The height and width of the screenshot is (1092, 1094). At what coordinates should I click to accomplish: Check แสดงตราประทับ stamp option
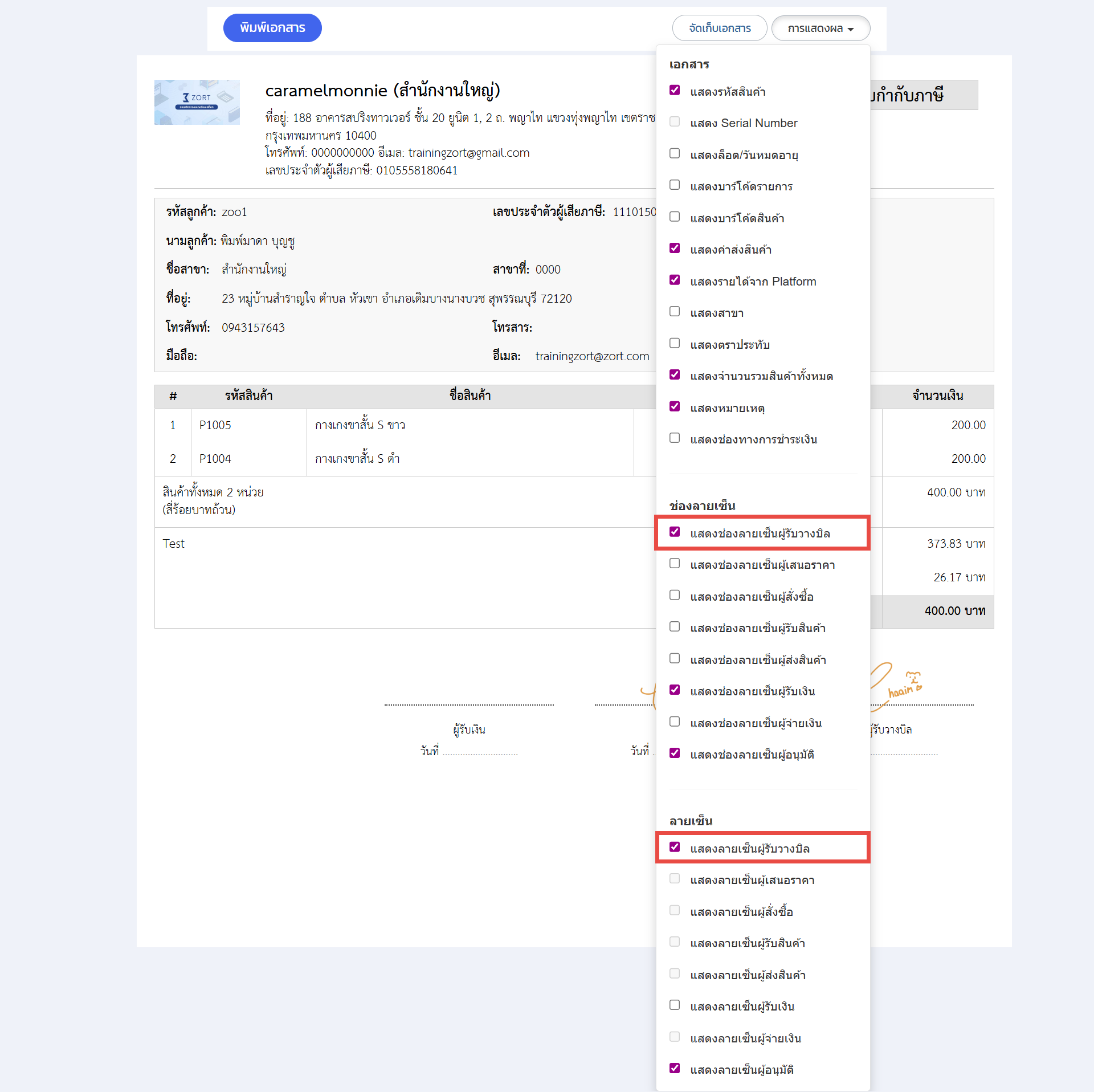tap(675, 344)
